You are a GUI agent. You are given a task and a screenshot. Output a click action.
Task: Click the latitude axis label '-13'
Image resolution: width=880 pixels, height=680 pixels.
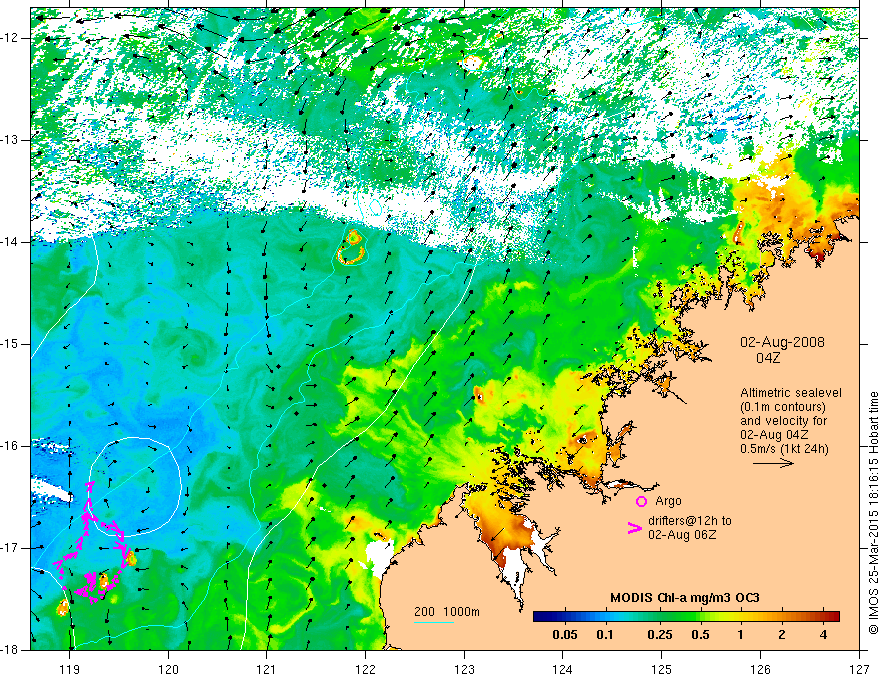point(10,140)
